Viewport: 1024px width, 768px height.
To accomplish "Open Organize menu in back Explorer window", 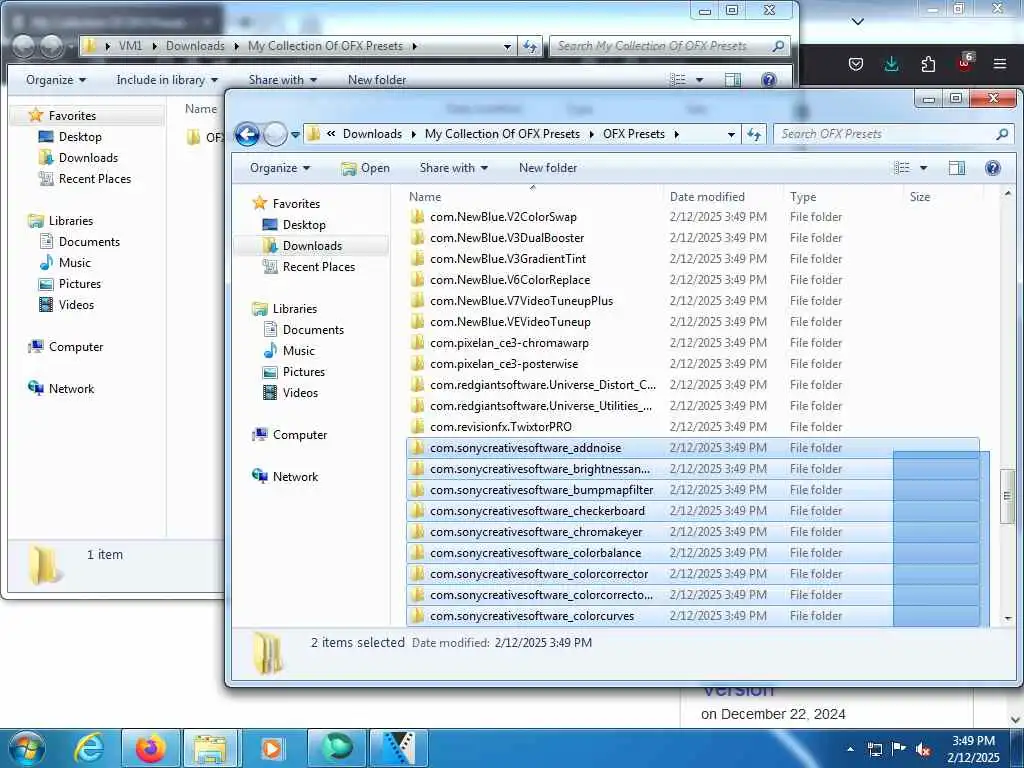I will pos(56,80).
